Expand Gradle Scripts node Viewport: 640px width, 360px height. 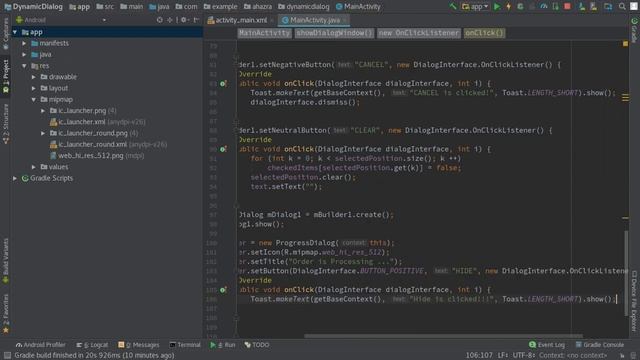point(15,178)
